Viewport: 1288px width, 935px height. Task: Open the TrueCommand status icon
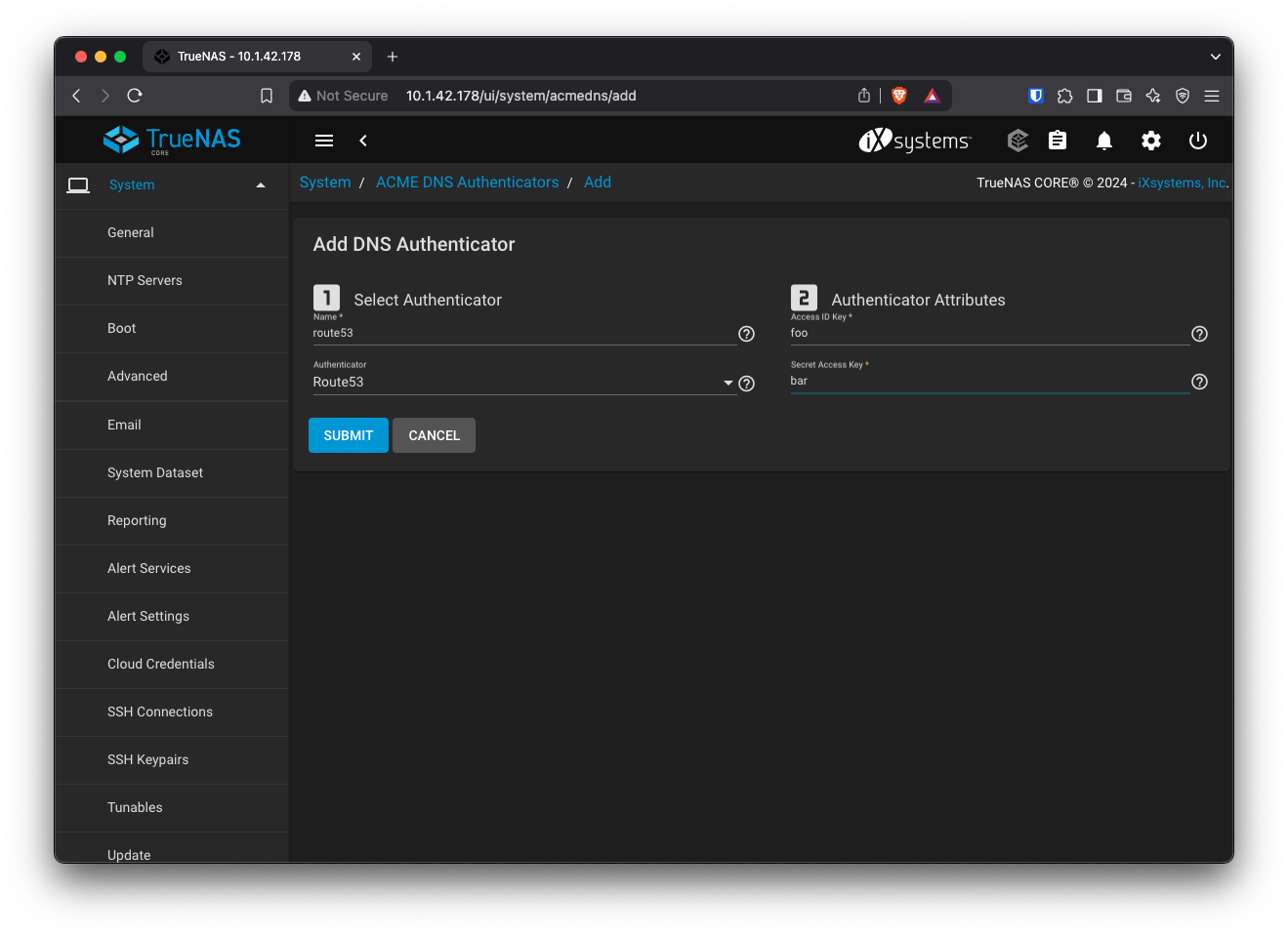[x=1018, y=141]
